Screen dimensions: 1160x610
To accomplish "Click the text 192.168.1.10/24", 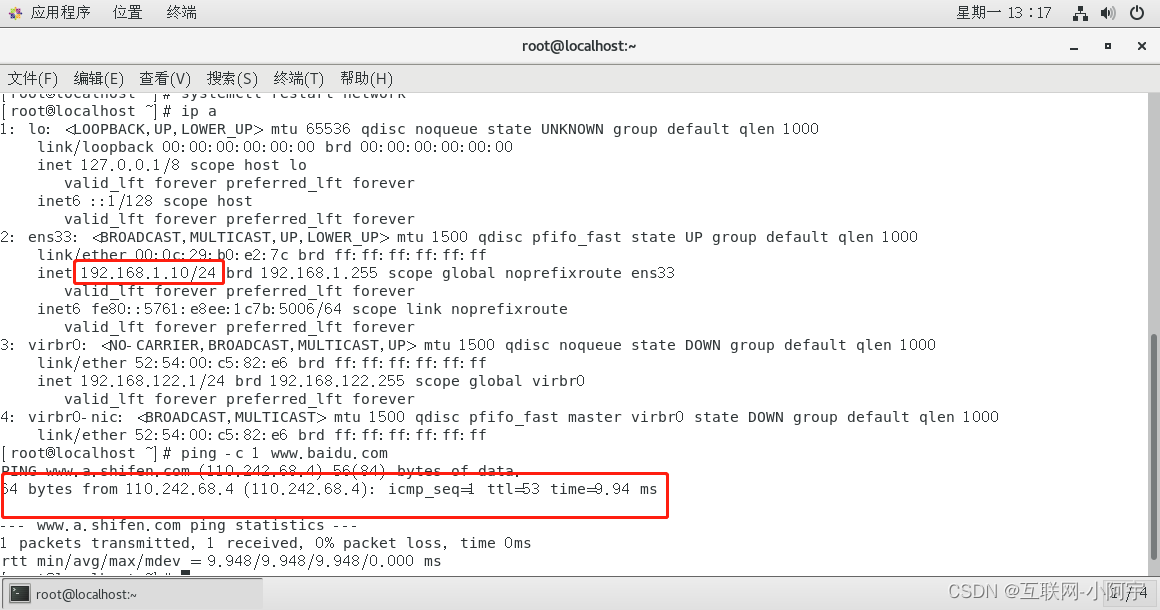I will tap(148, 273).
